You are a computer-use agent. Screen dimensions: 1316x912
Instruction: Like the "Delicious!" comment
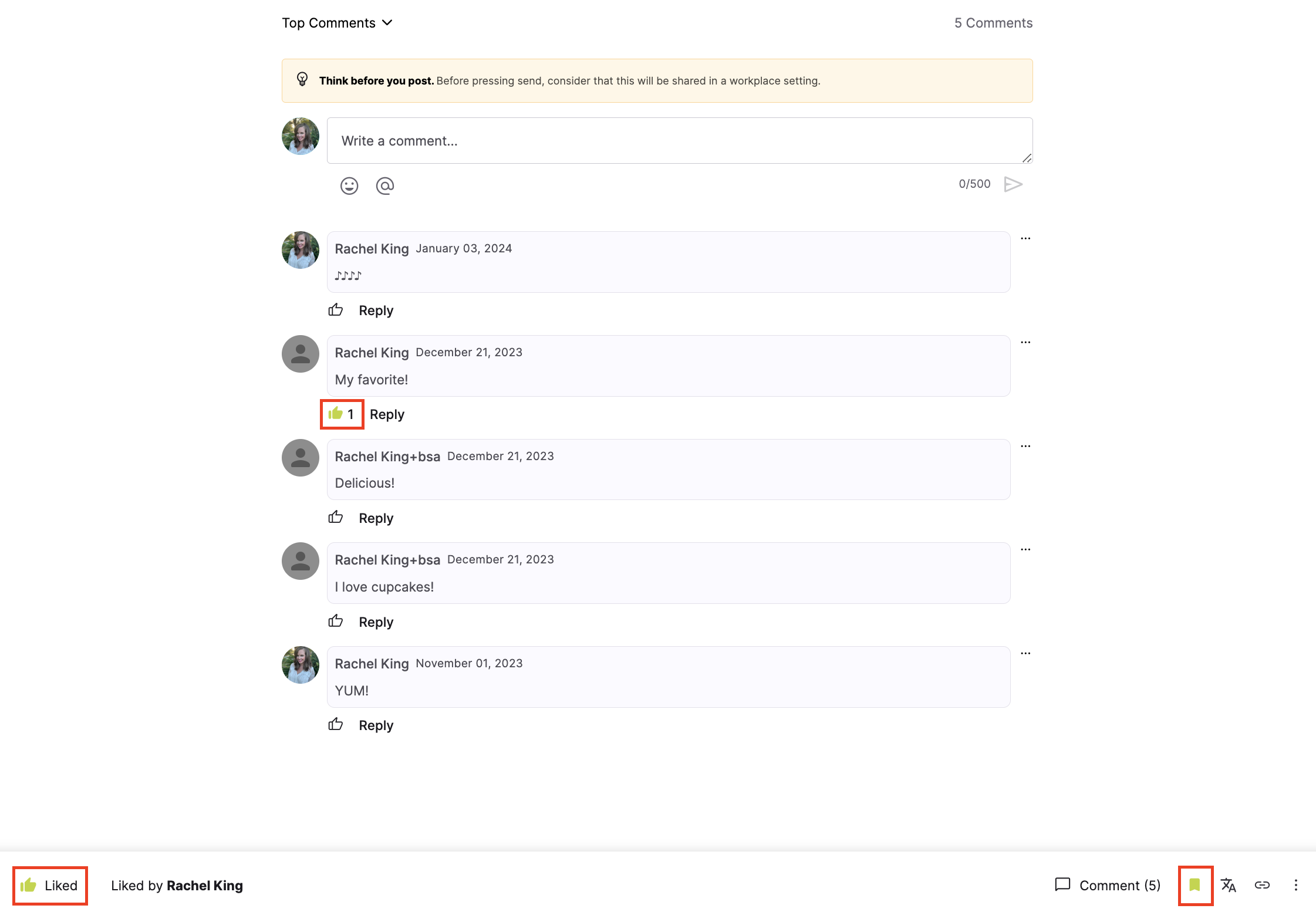pyautogui.click(x=336, y=518)
